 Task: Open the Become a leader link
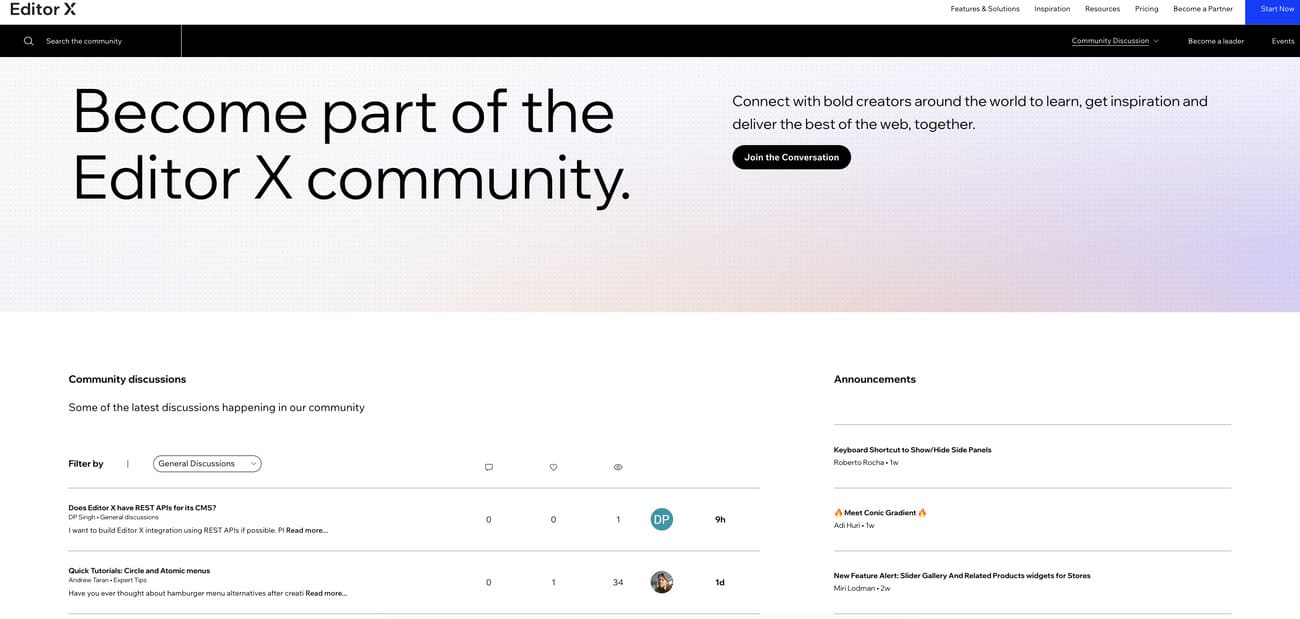[x=1216, y=41]
